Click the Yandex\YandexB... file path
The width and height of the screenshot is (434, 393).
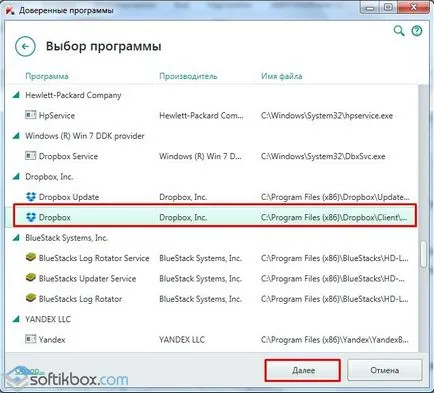(335, 340)
